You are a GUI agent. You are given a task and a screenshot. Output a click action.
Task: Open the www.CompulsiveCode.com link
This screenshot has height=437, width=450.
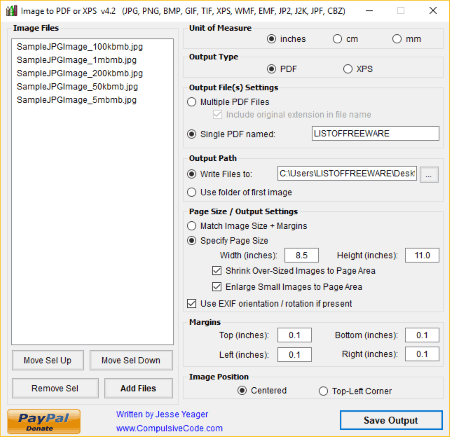tap(169, 428)
